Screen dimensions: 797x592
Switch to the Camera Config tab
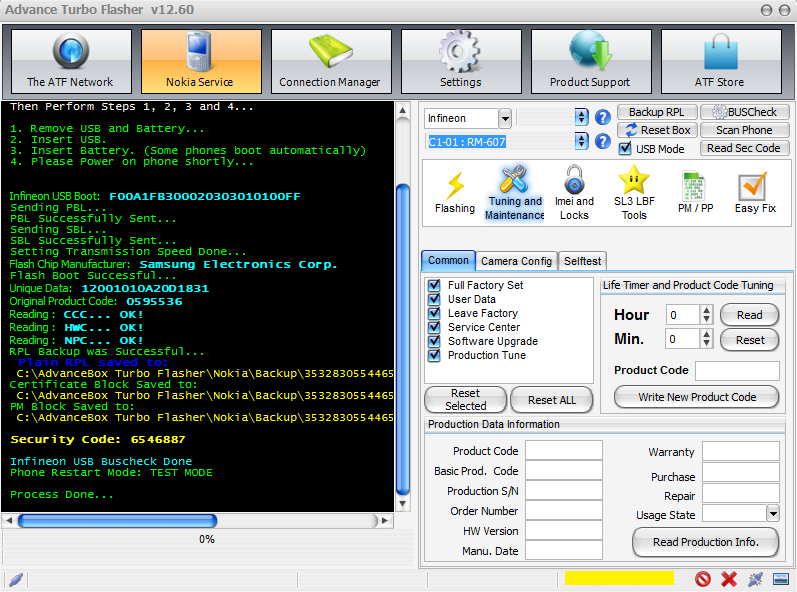pyautogui.click(x=516, y=261)
